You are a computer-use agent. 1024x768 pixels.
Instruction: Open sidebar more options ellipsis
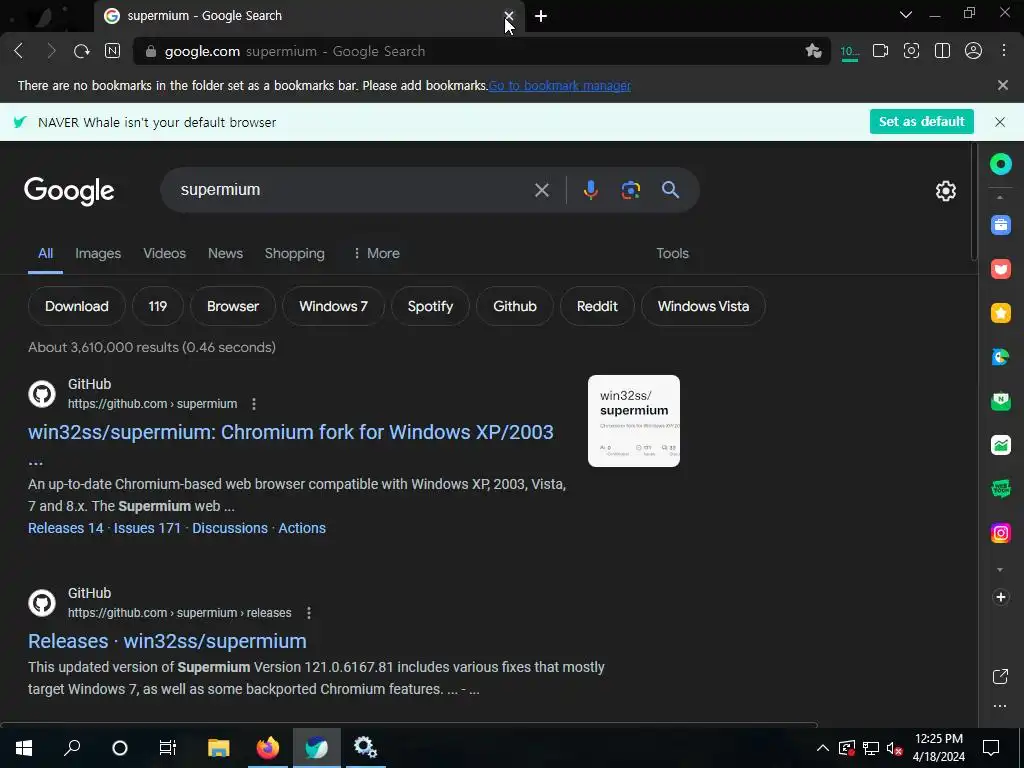coord(1000,706)
